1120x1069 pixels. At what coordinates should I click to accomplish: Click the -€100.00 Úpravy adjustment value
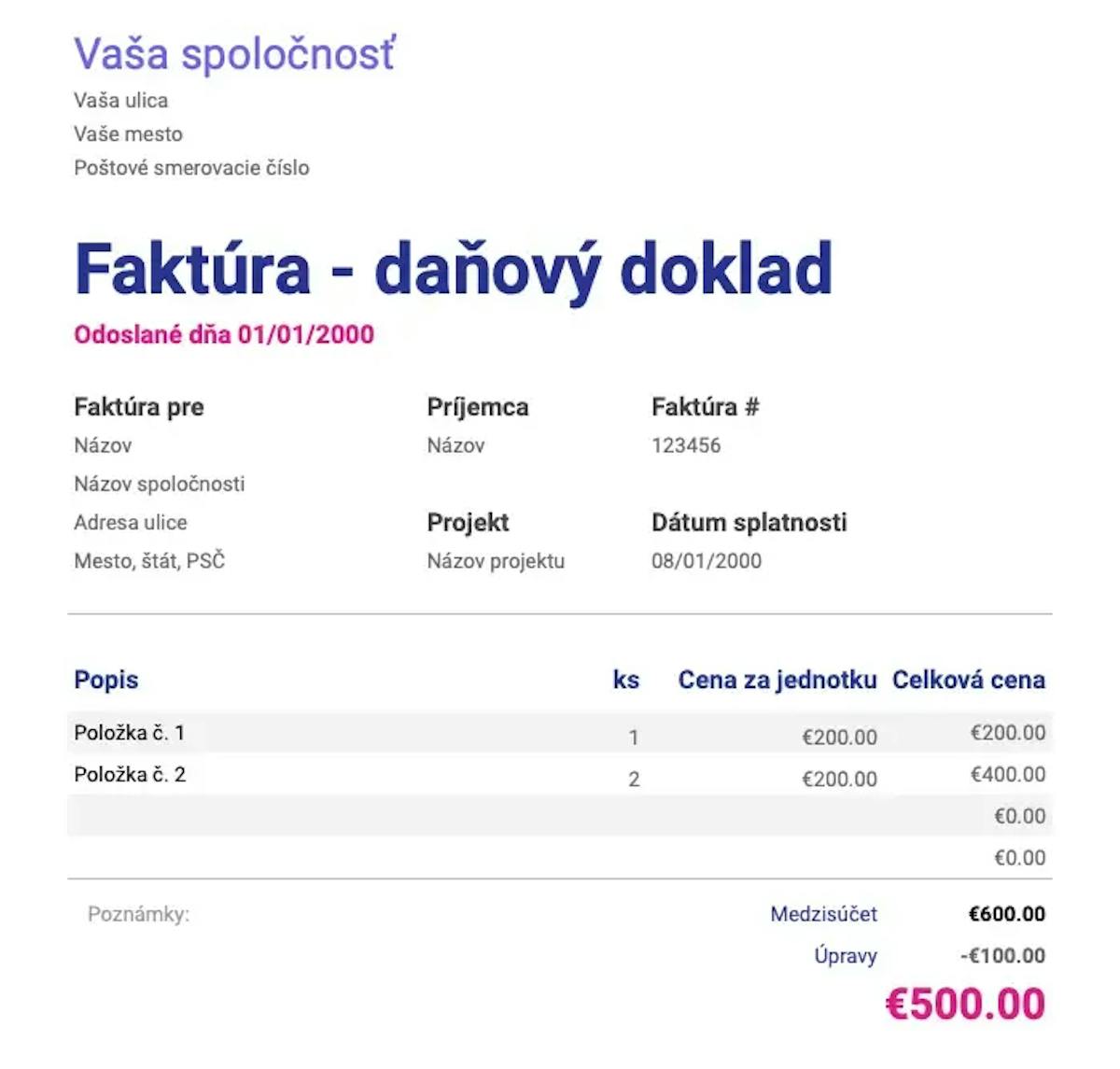click(x=1002, y=955)
